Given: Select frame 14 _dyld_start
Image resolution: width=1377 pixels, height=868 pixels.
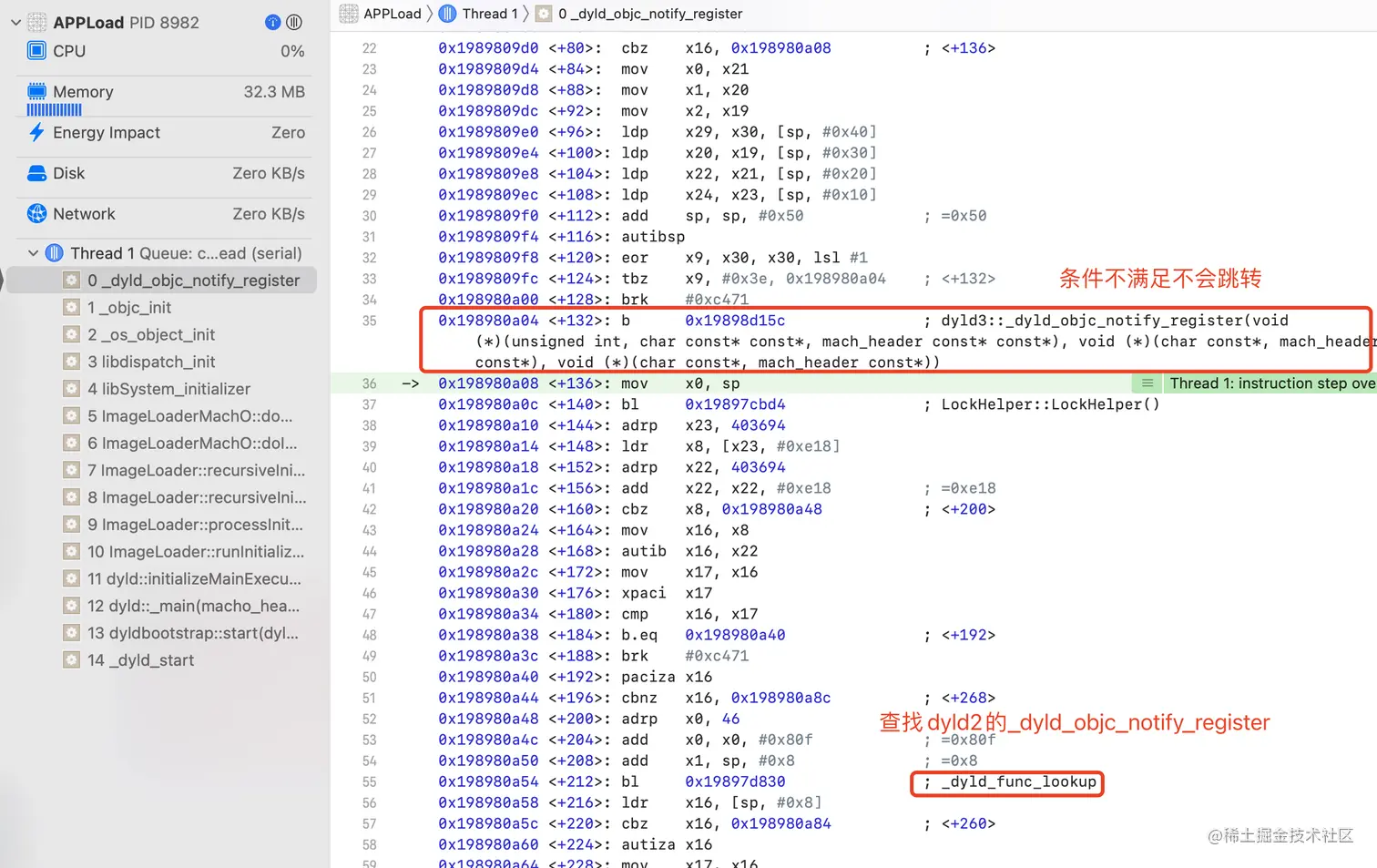Looking at the screenshot, I should pos(162,660).
